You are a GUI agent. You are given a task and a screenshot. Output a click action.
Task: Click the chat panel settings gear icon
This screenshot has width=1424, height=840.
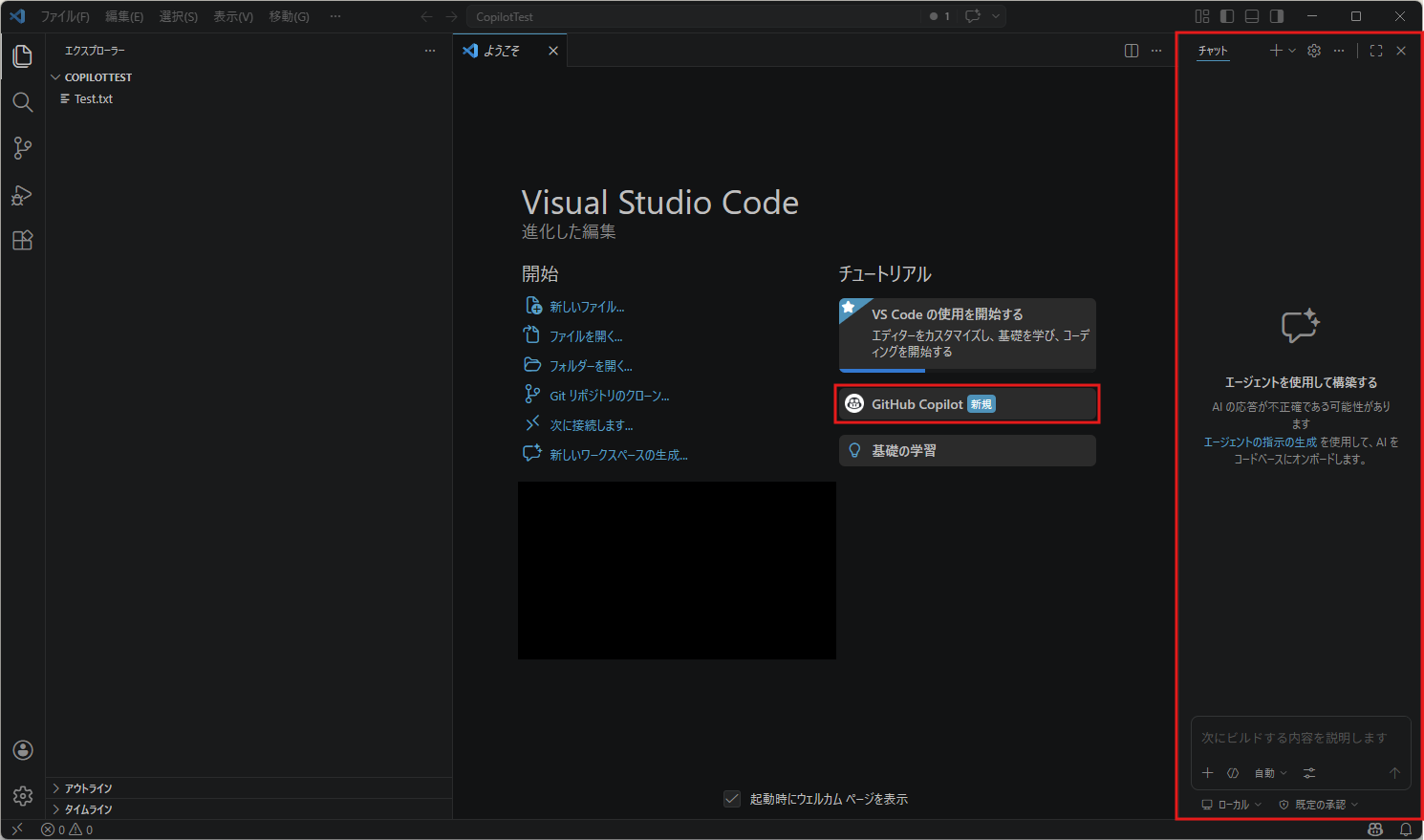(1314, 51)
